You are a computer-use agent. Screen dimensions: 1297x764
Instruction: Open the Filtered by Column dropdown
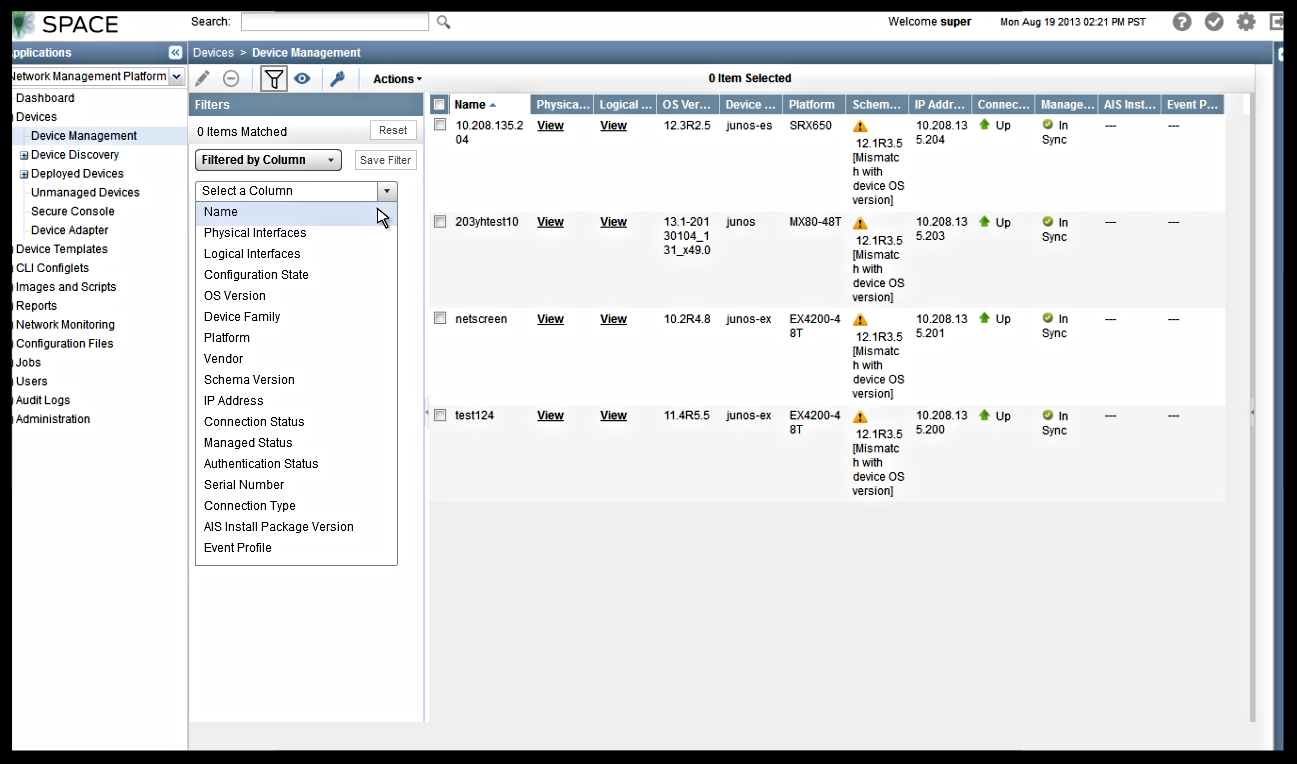pyautogui.click(x=268, y=160)
